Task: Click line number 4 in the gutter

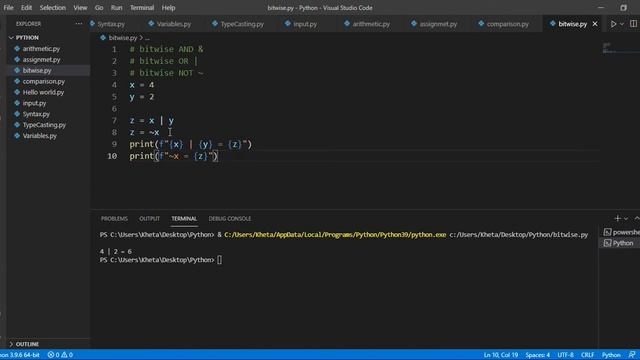Action: pyautogui.click(x=114, y=85)
